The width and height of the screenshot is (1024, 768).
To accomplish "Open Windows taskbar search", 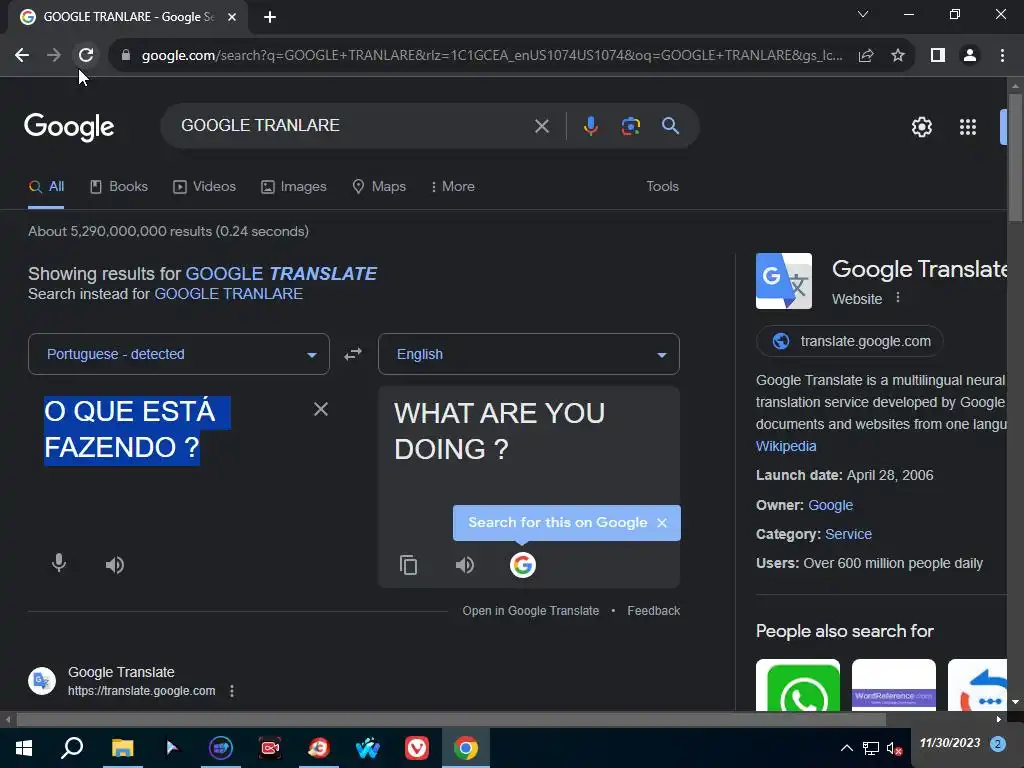I will (x=72, y=748).
